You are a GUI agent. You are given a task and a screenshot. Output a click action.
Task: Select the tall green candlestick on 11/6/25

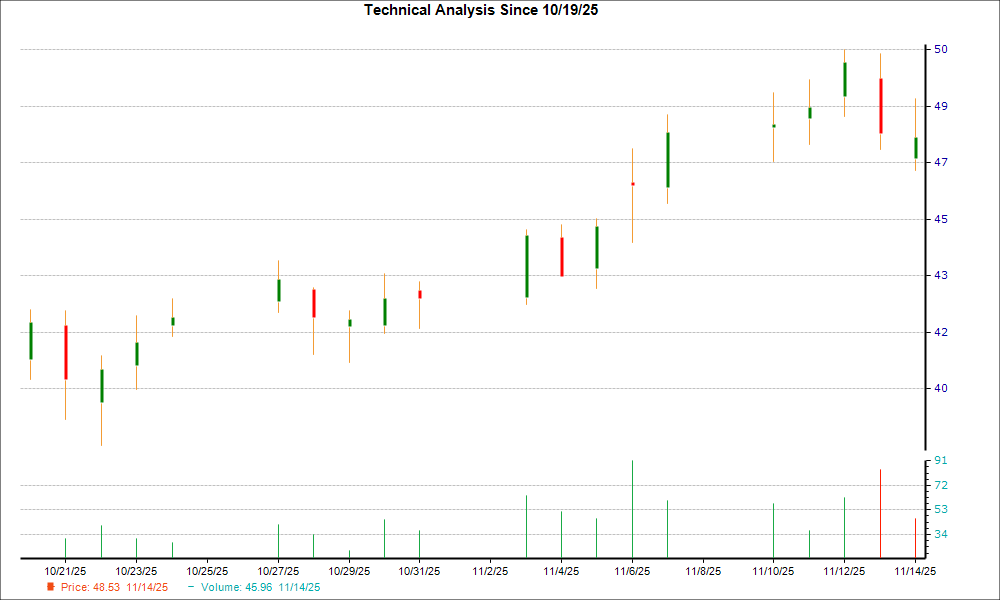click(x=667, y=160)
